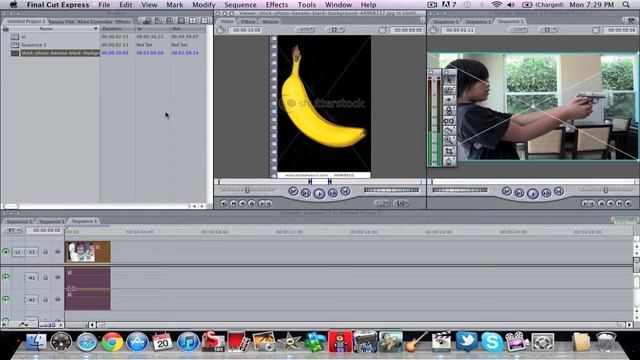Click Play In to Out in Canvas
The width and height of the screenshot is (640, 360).
coord(519,193)
